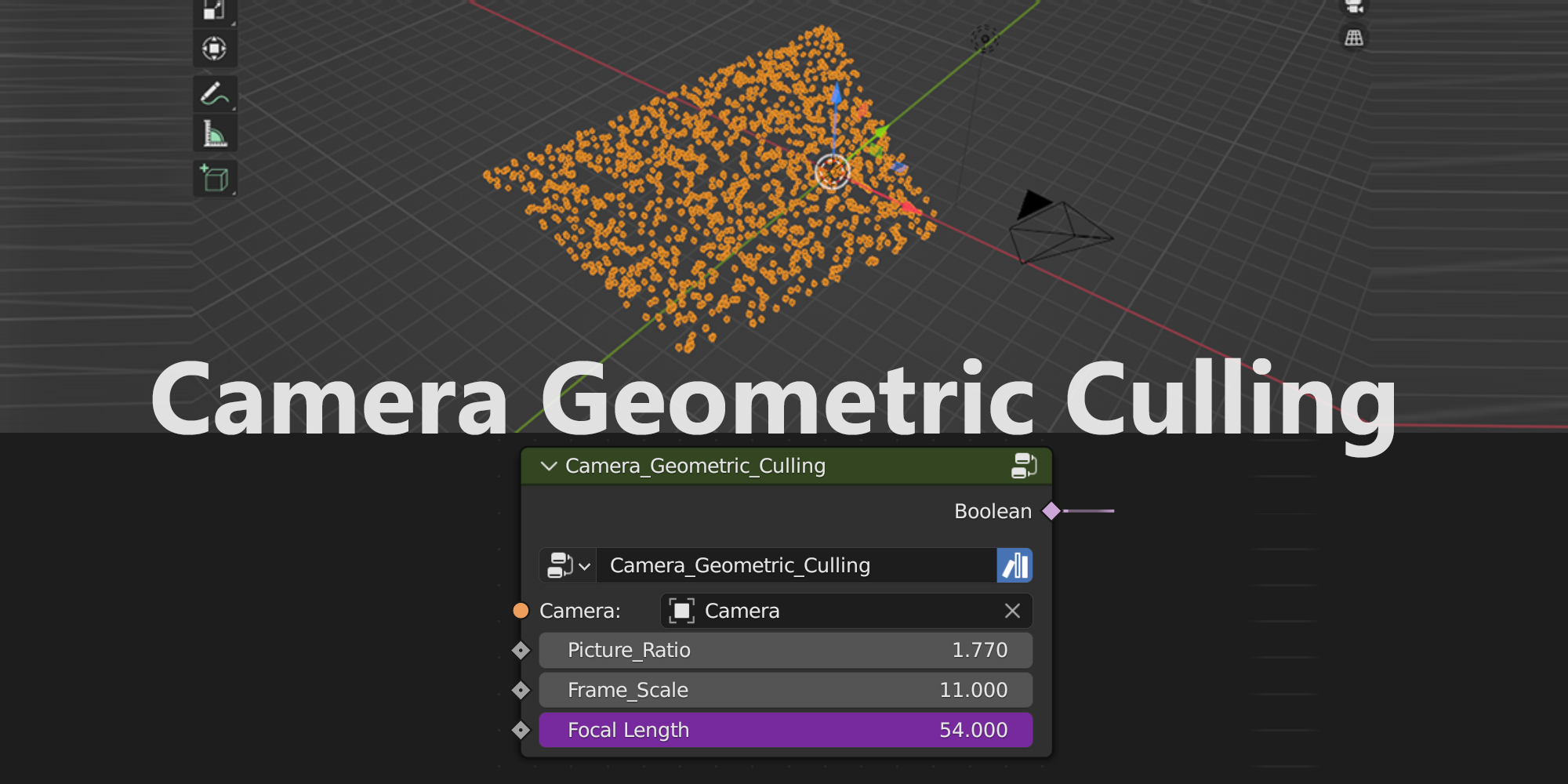Clear the assigned Camera with the X button

coord(1011,611)
